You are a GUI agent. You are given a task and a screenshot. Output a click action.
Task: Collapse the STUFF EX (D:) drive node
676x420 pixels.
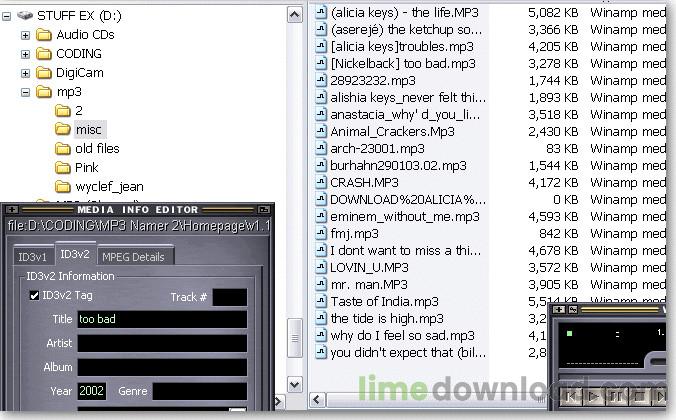(6, 16)
